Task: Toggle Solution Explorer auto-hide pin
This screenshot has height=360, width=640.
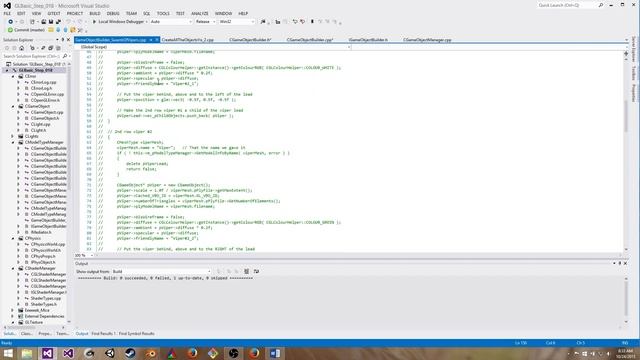Action: [62, 40]
